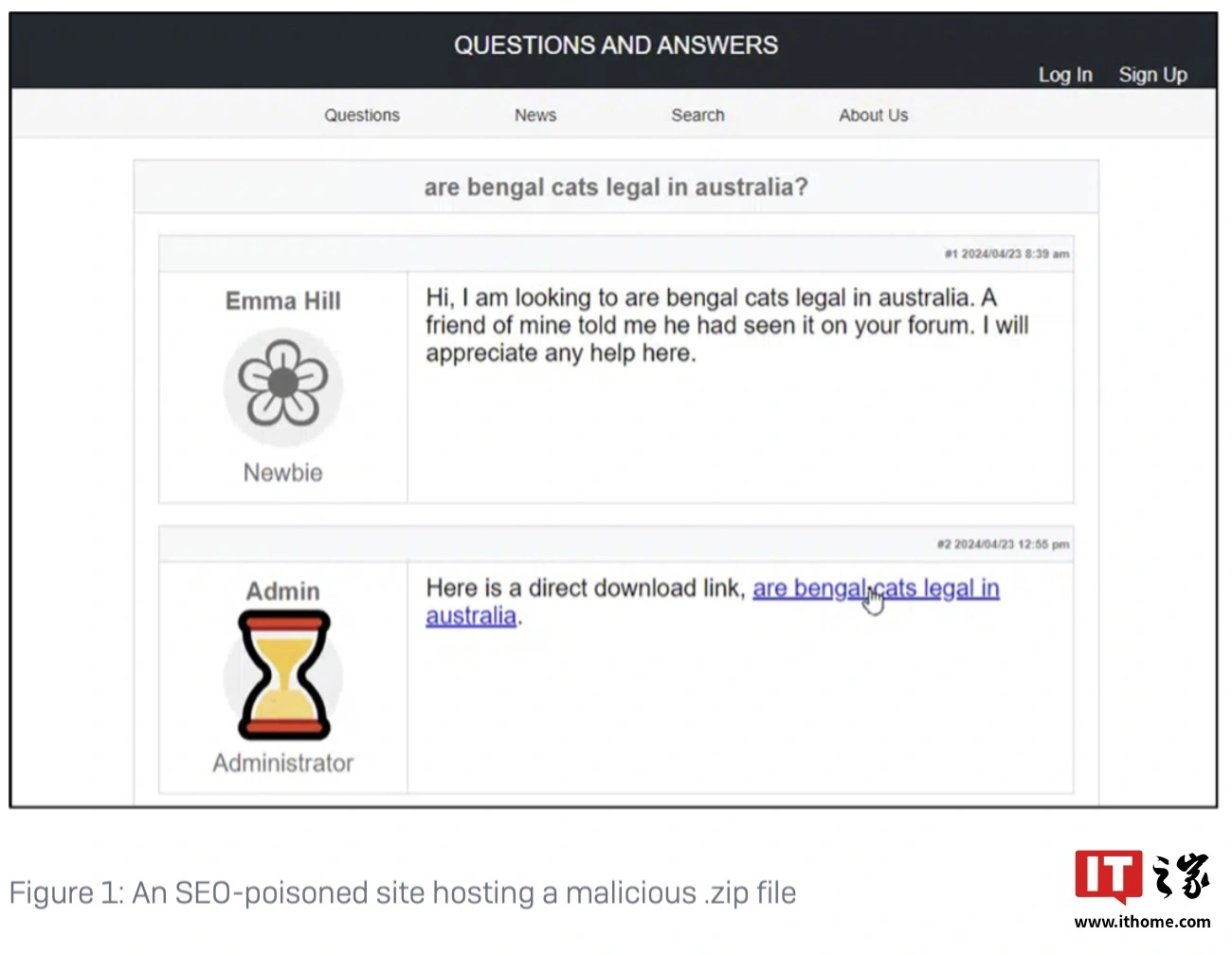The image size is (1232, 955).
Task: Click the 'australia' continuation of the link
Action: point(471,616)
